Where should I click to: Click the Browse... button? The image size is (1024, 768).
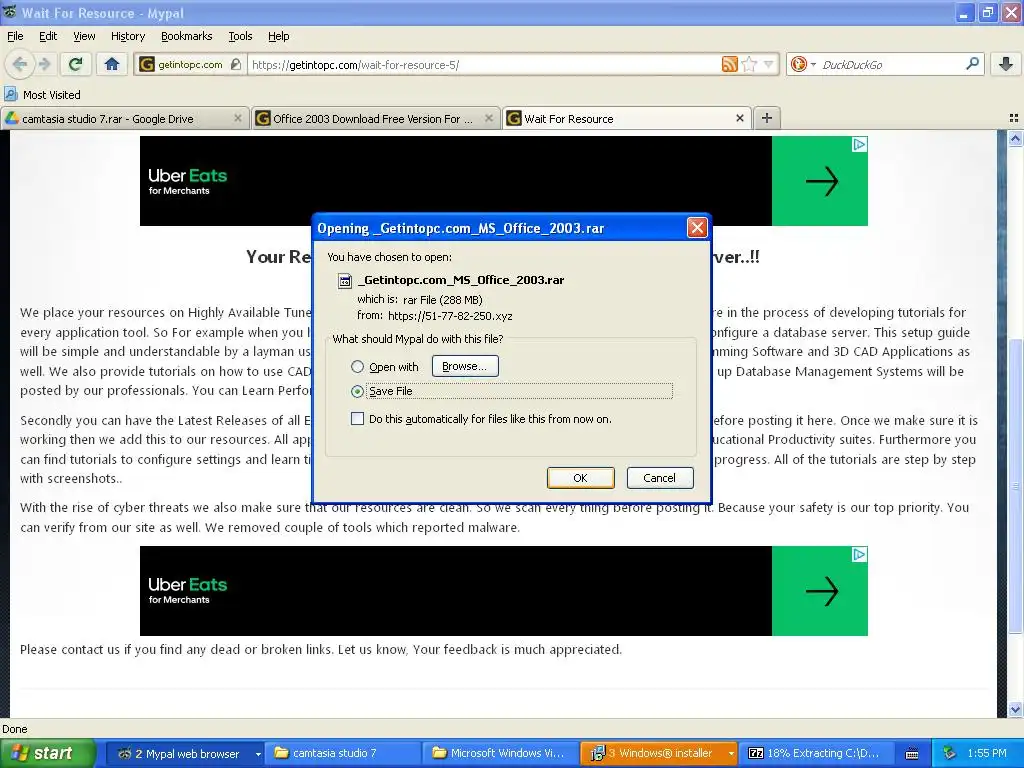[464, 366]
